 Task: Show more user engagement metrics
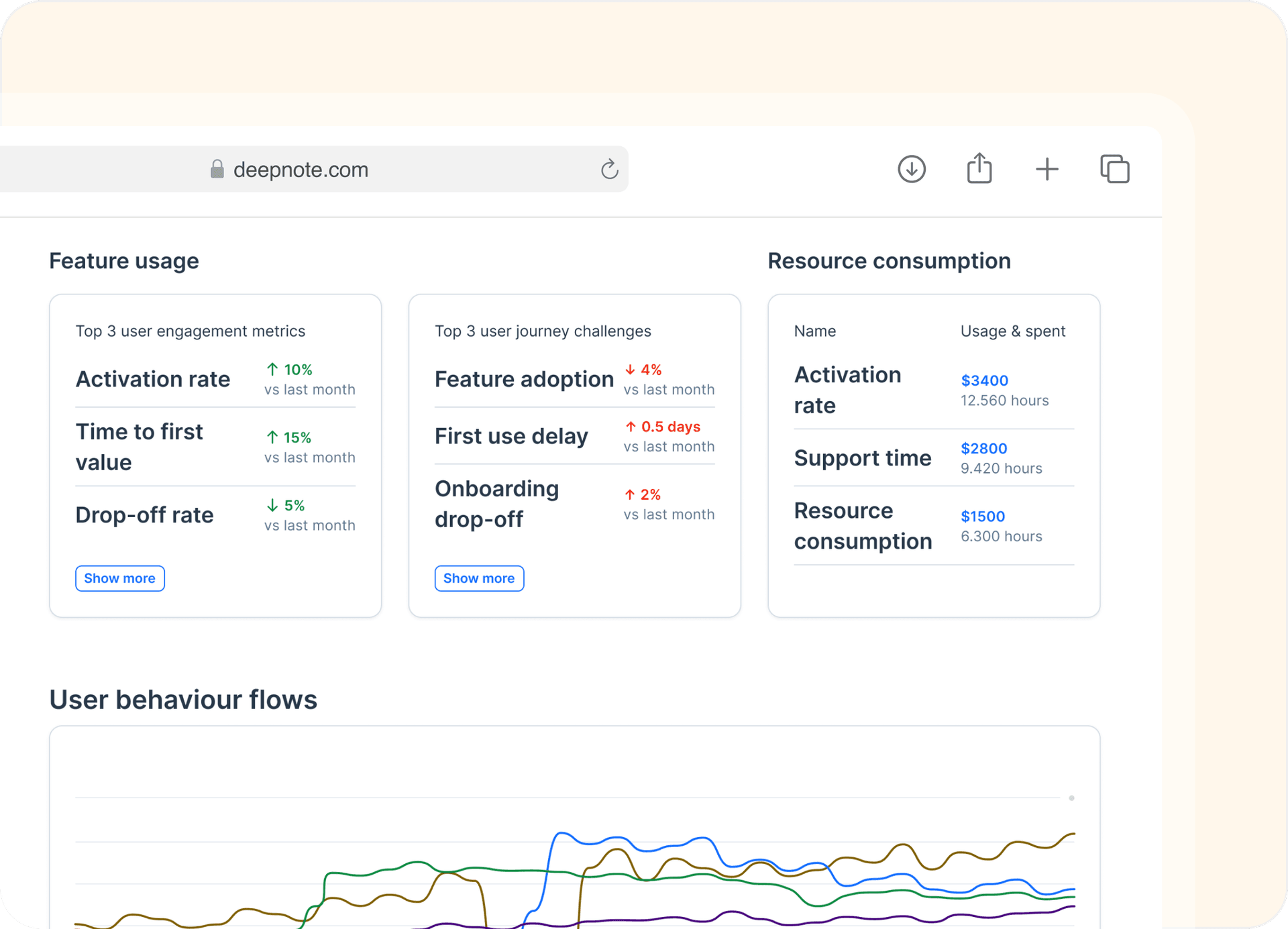[x=119, y=578]
